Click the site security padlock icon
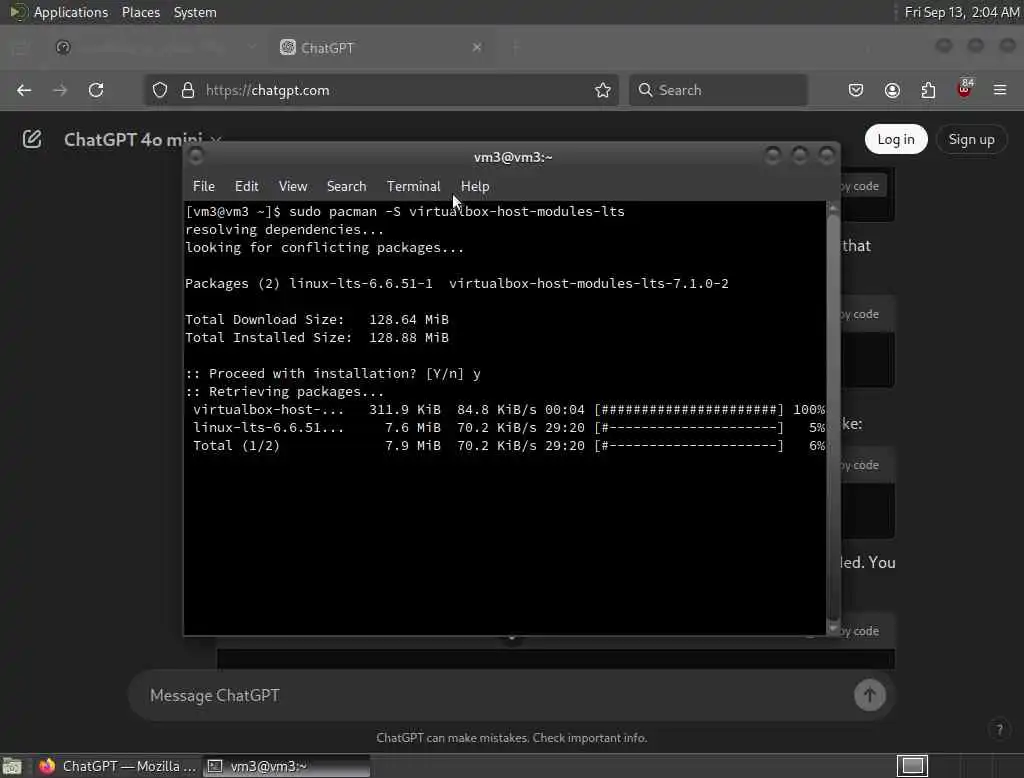This screenshot has width=1024, height=778. pyautogui.click(x=188, y=90)
